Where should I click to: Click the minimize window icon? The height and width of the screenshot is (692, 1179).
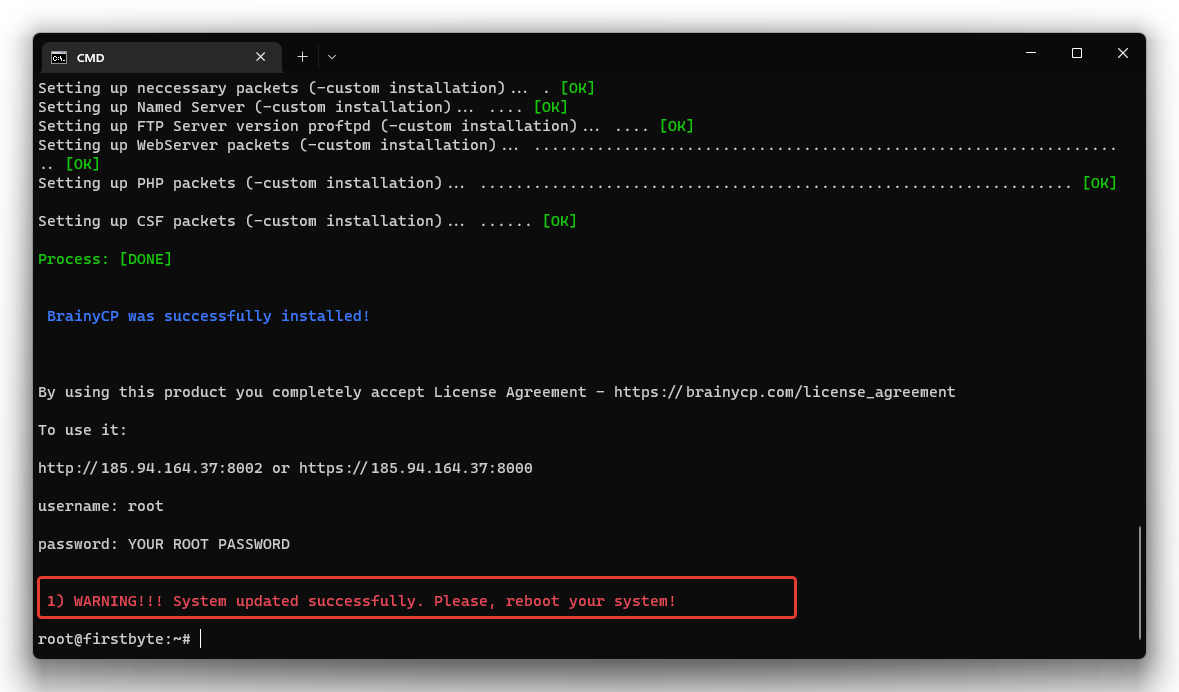coord(1031,53)
